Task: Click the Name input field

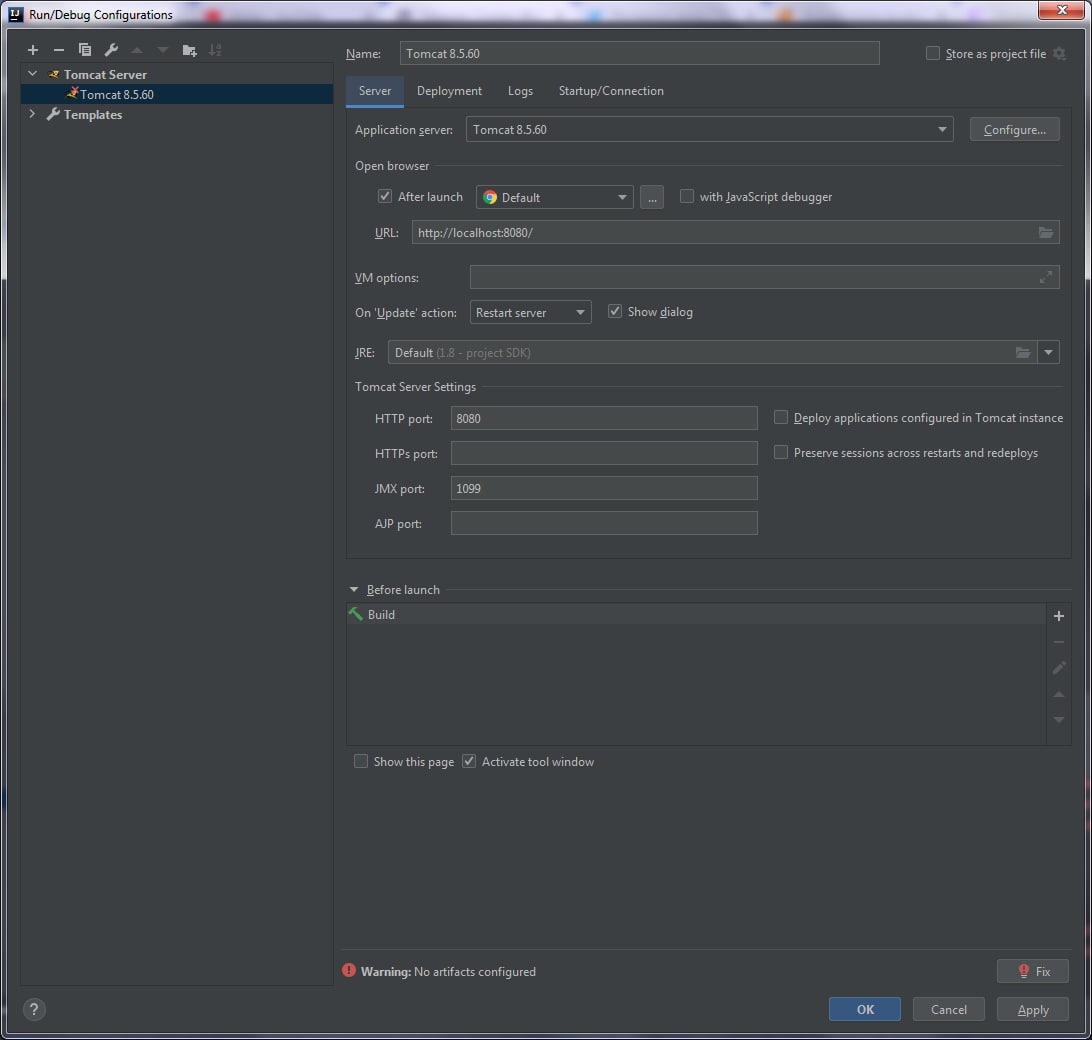Action: [639, 54]
